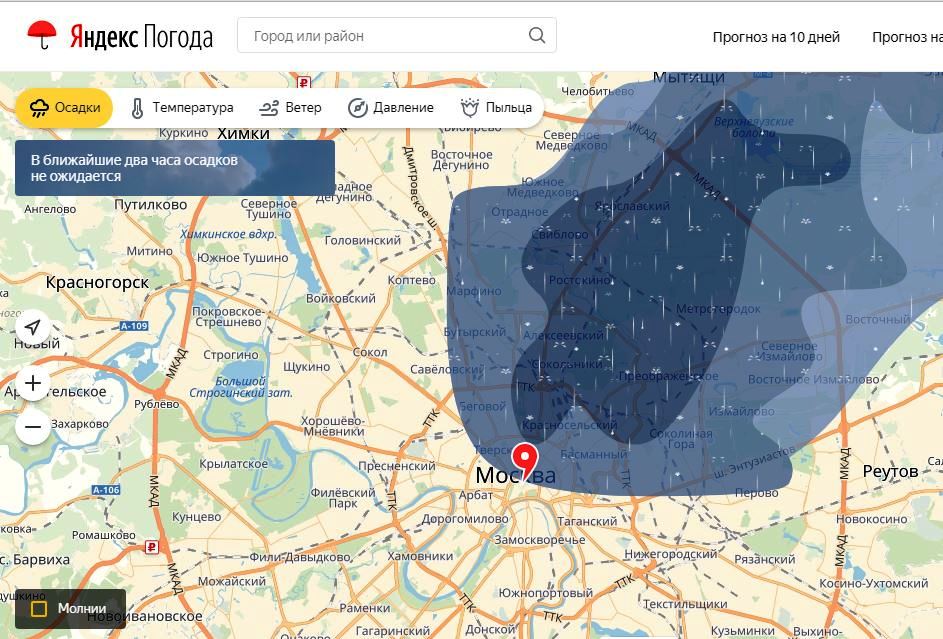Click the thermometer icon

coord(137,108)
